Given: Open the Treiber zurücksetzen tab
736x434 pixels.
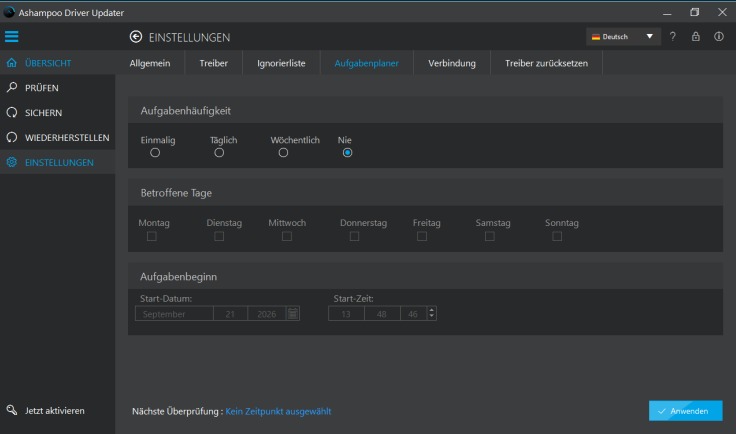Looking at the screenshot, I should 546,63.
